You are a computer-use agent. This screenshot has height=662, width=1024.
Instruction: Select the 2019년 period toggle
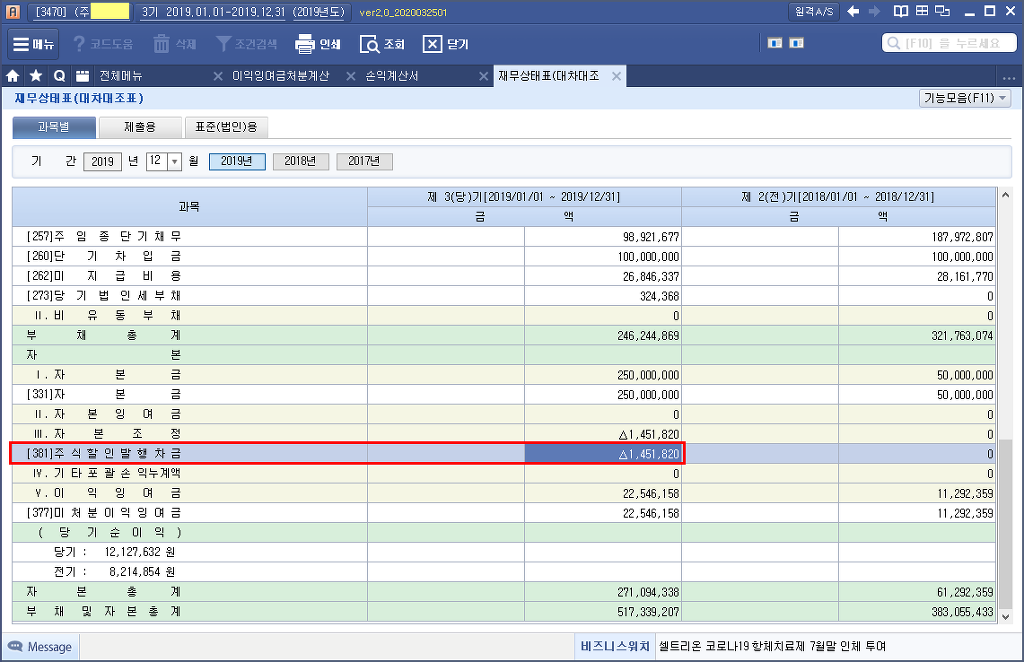tap(237, 161)
